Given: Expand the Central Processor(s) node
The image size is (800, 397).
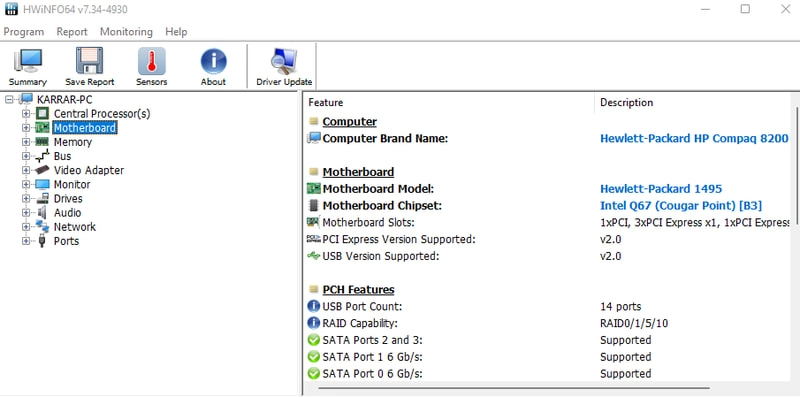Looking at the screenshot, I should coord(26,114).
